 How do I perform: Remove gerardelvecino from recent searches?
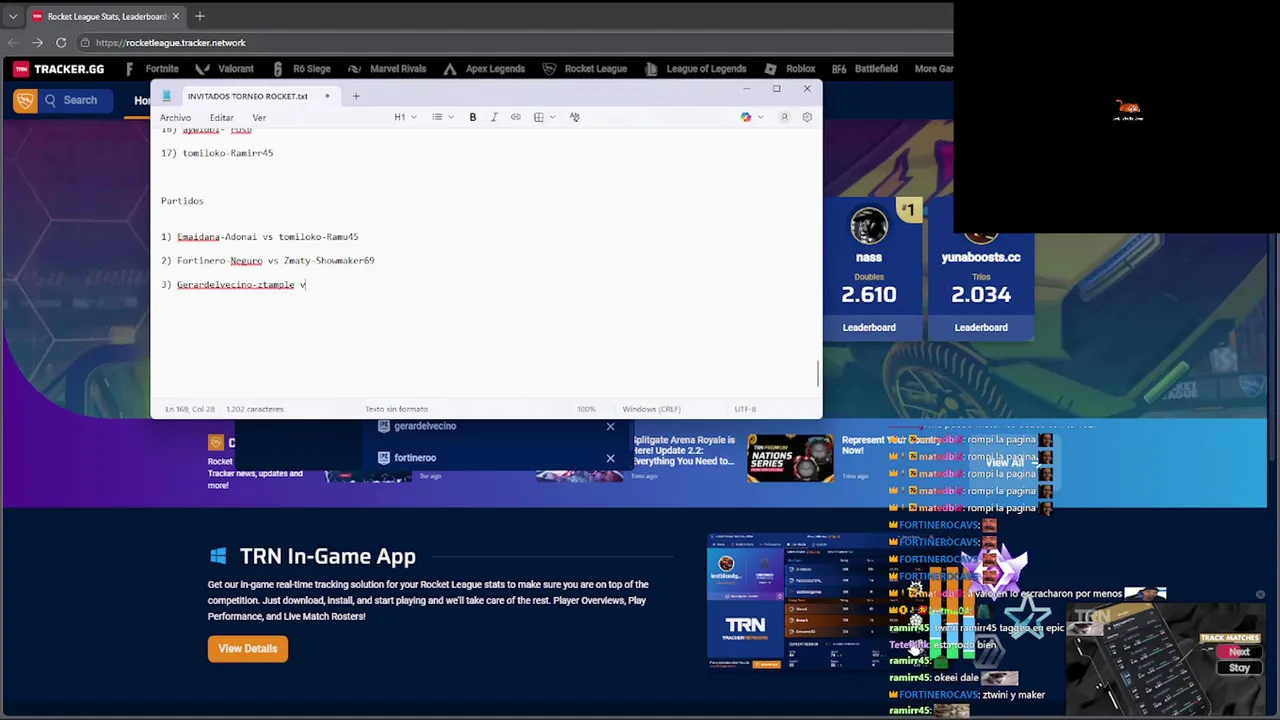[610, 427]
